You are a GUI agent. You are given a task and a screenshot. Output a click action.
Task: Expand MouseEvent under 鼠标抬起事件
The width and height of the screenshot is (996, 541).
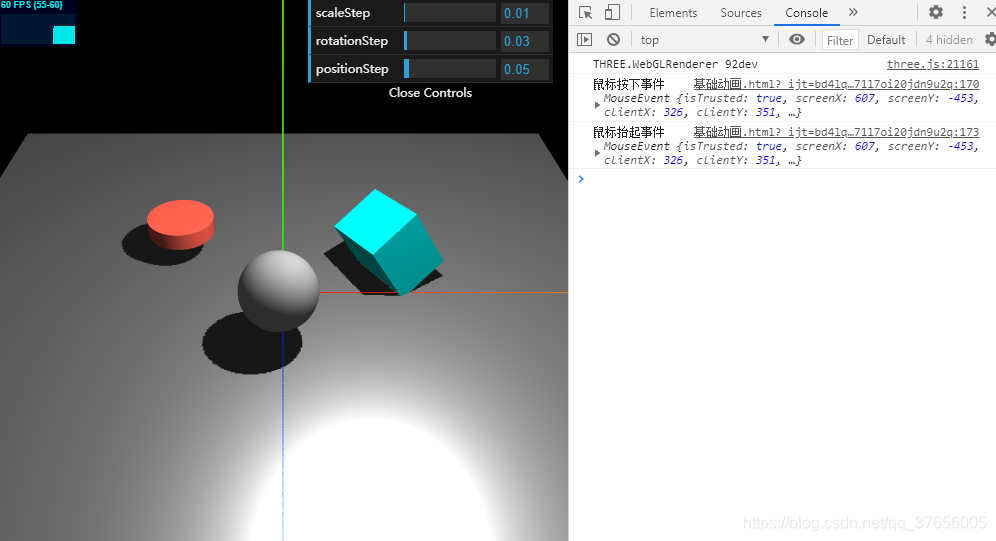pos(597,153)
